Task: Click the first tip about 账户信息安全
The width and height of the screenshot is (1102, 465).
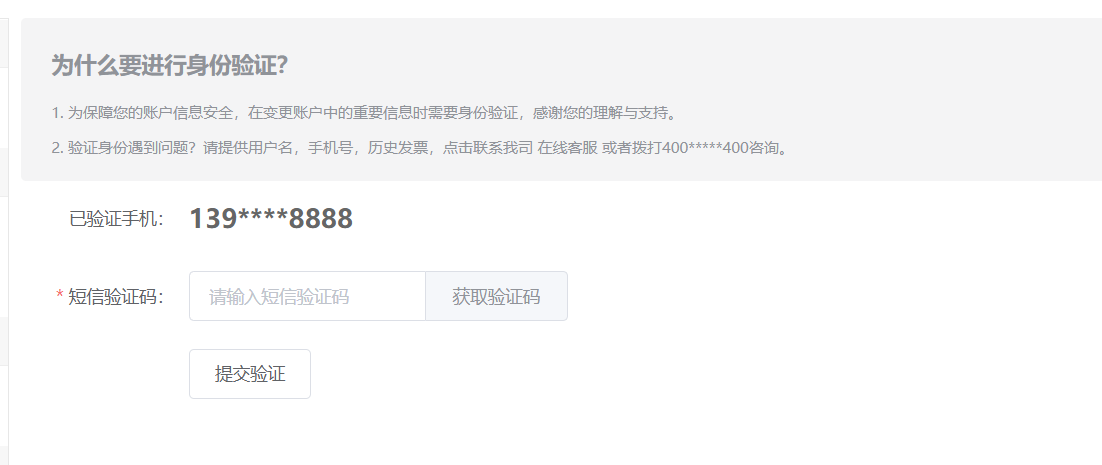Action: pyautogui.click(x=365, y=113)
